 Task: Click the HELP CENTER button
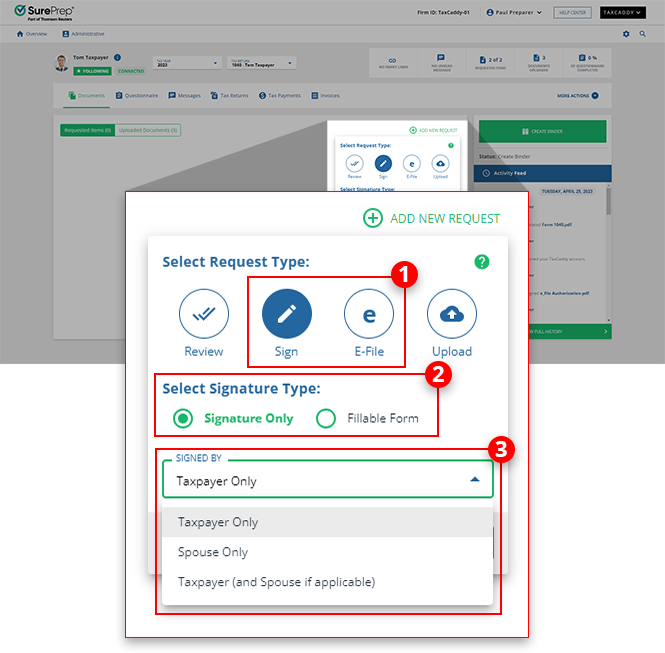(572, 12)
